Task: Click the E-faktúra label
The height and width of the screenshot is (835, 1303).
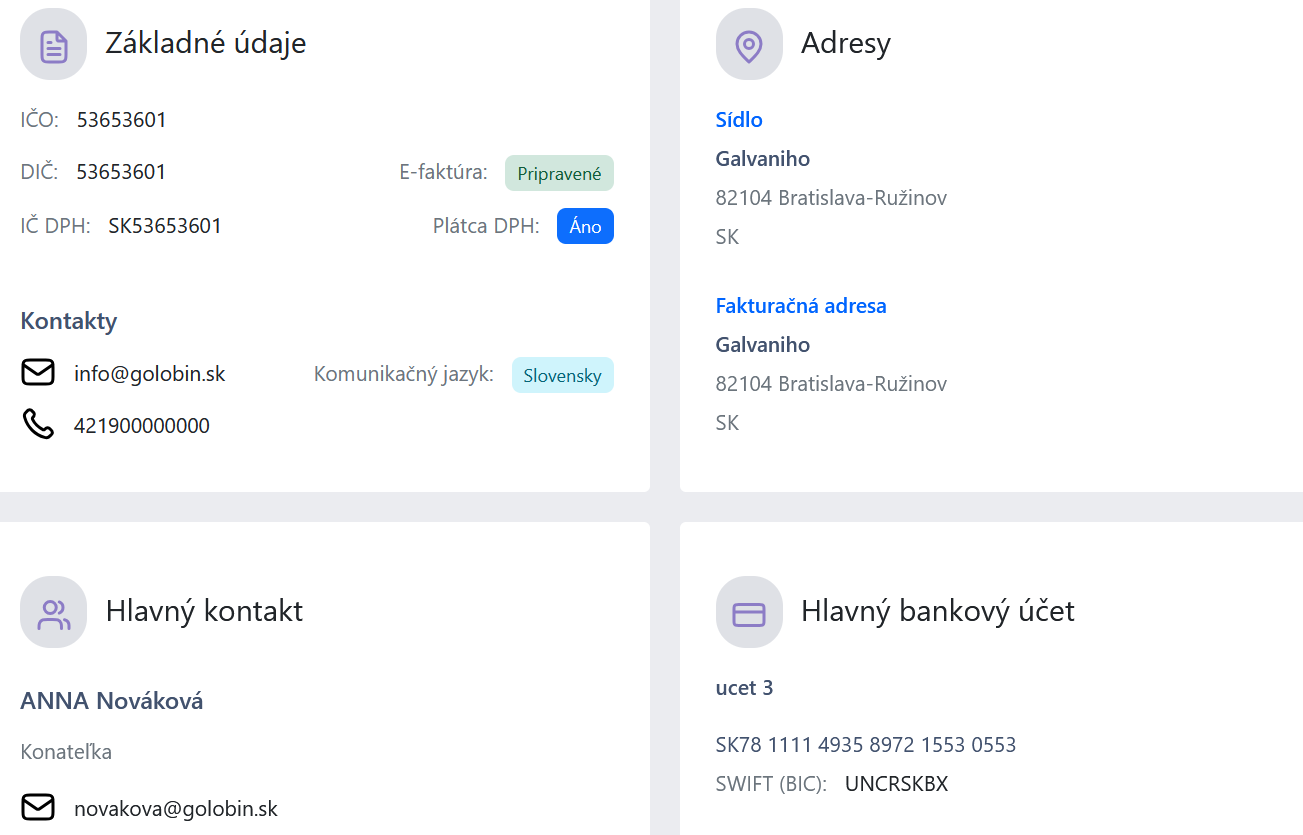Action: click(443, 172)
